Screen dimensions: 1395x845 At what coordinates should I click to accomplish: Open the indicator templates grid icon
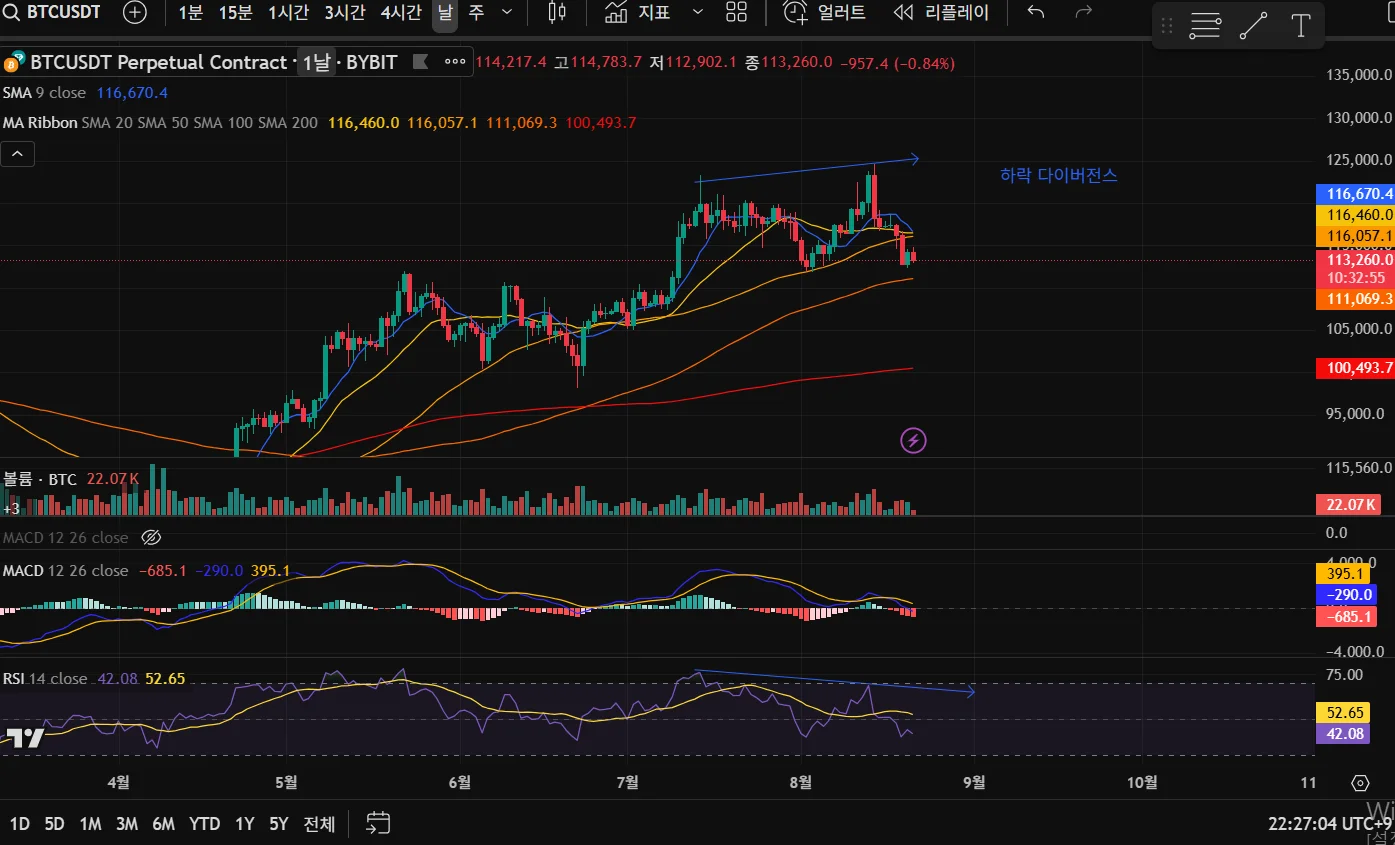[736, 13]
